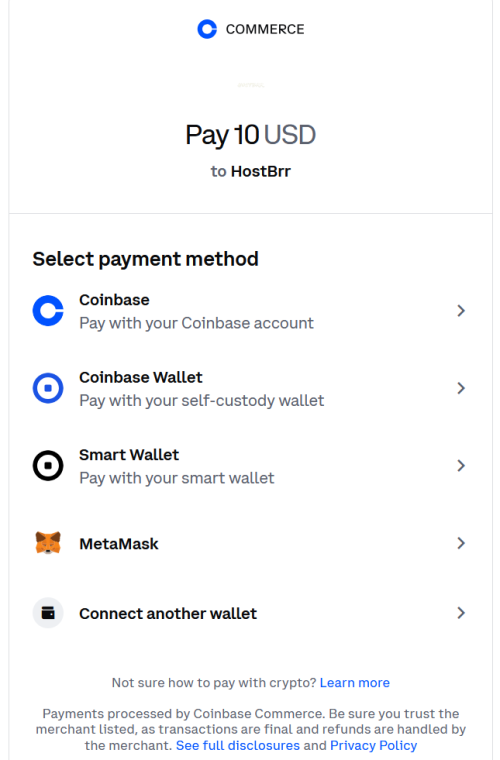This screenshot has width=500, height=760.
Task: Open the Smart Wallet chevron arrow
Action: (461, 466)
